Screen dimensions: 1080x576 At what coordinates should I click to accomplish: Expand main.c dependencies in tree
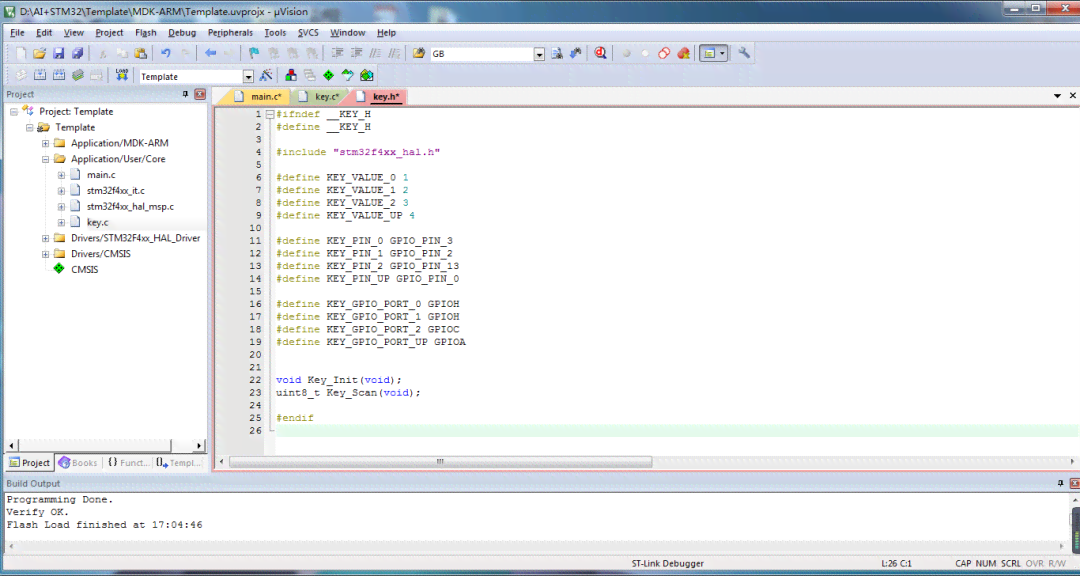61,175
